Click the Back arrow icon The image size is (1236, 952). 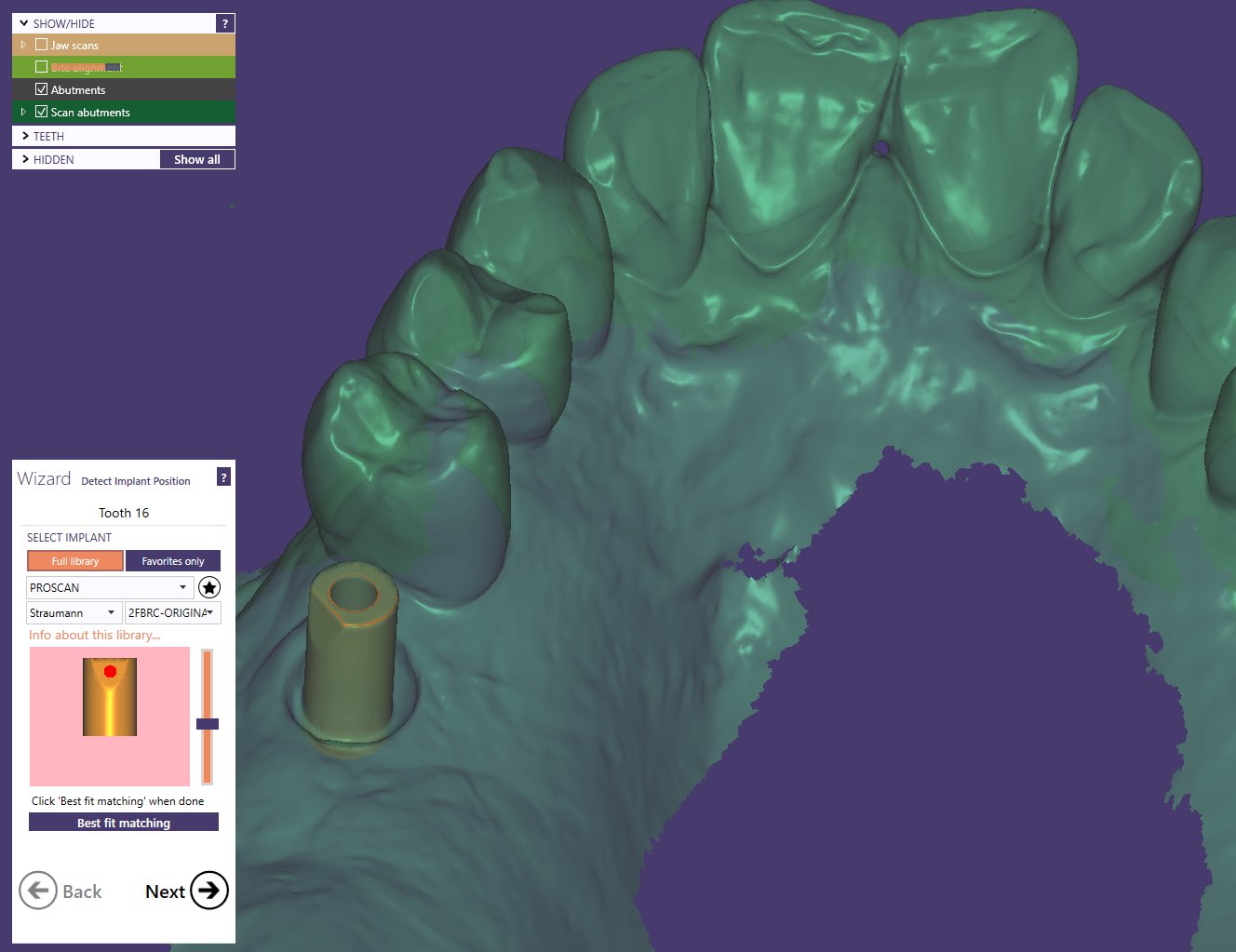click(x=37, y=891)
